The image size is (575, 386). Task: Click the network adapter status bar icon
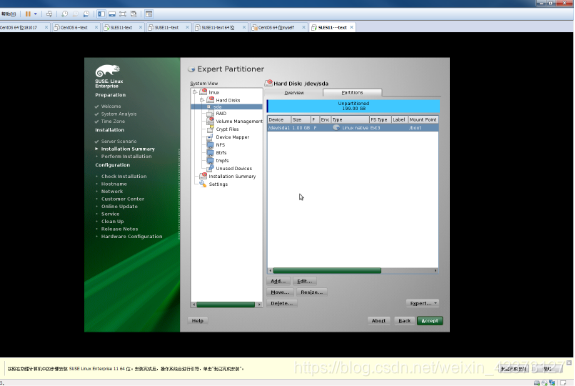[552, 383]
